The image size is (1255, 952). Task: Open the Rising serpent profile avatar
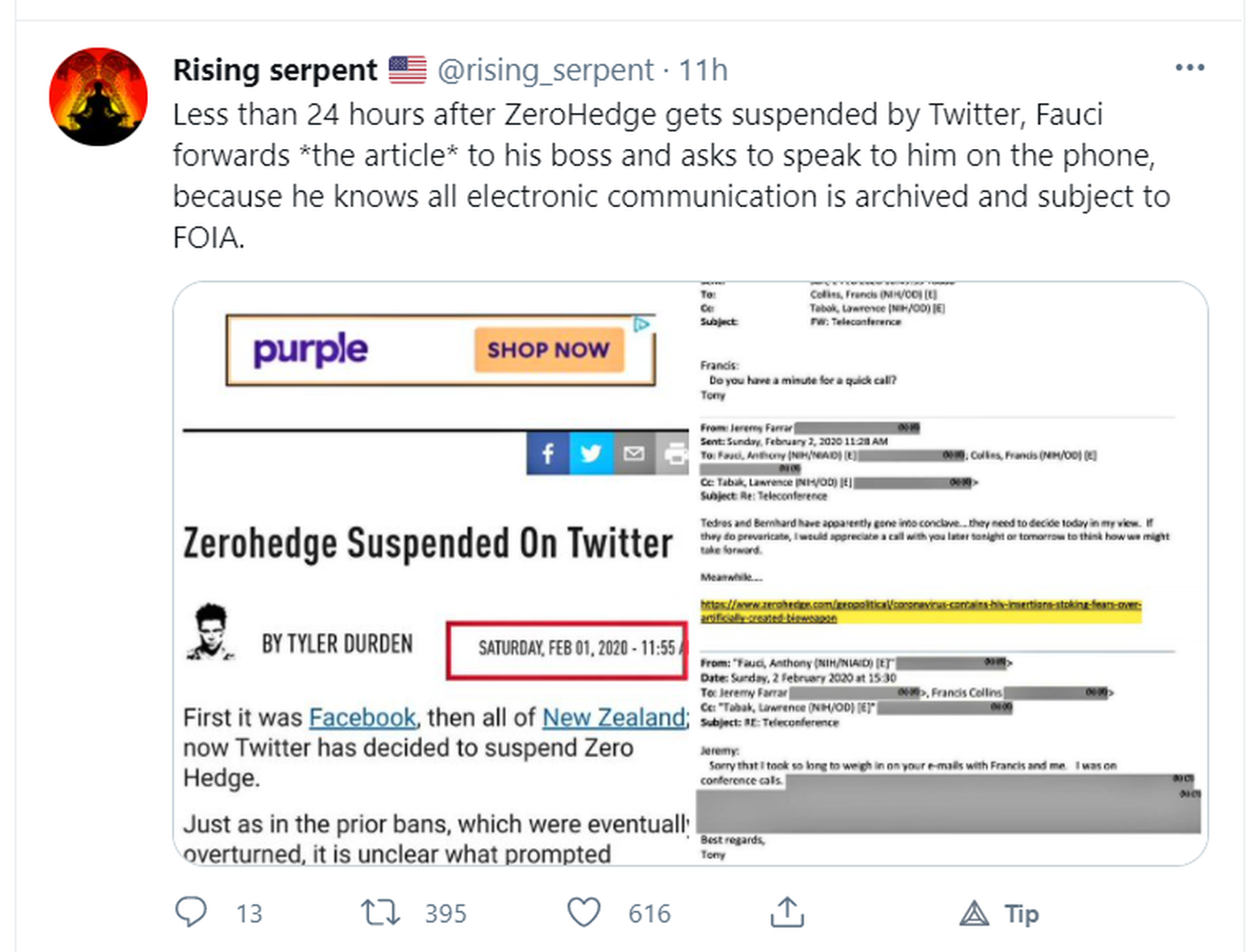point(98,97)
